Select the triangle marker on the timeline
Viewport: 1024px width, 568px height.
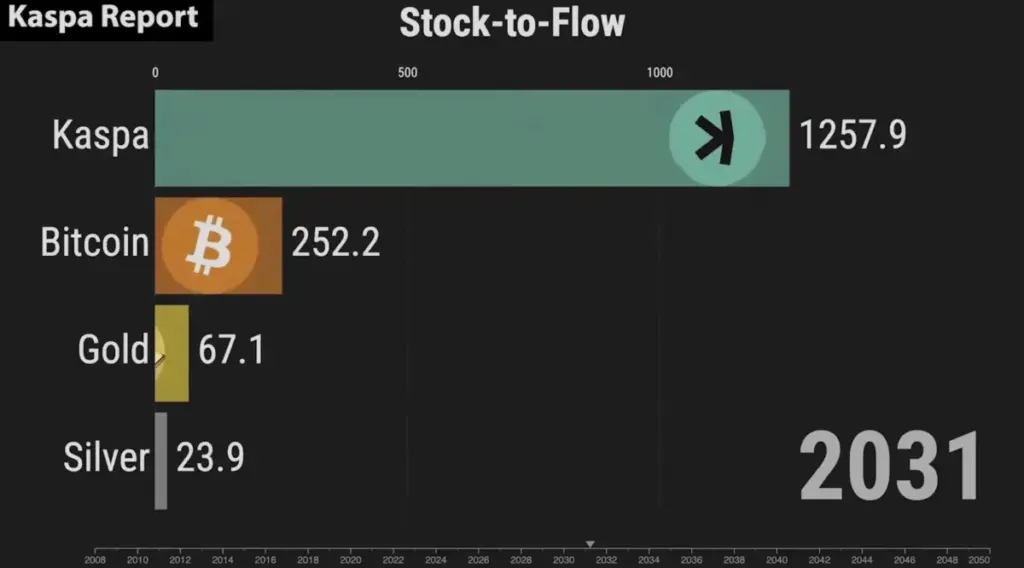(x=590, y=544)
